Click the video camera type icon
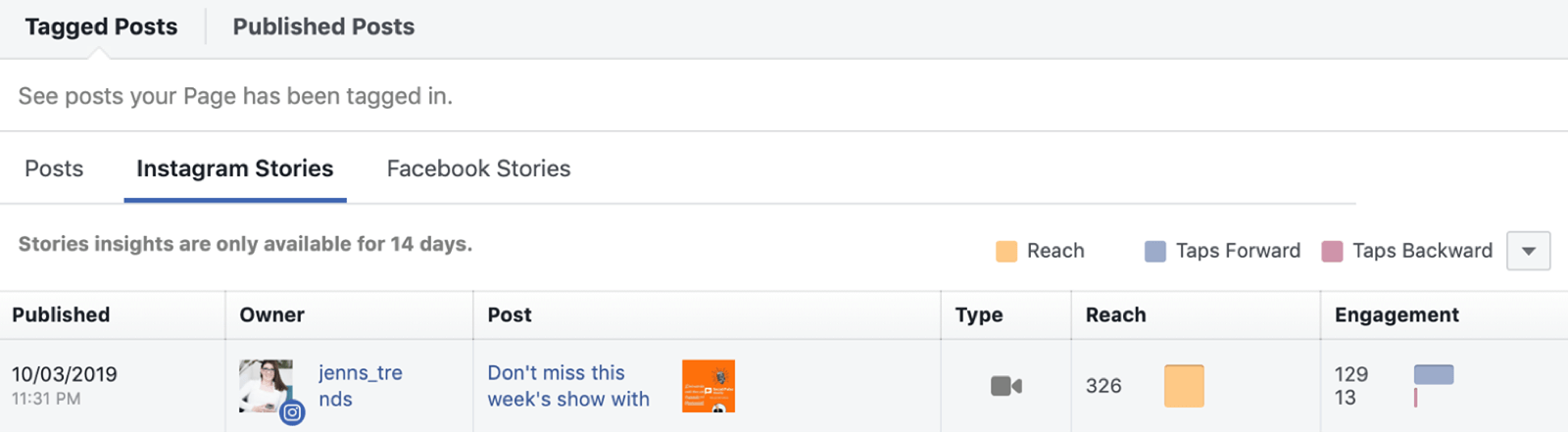 (x=1005, y=386)
